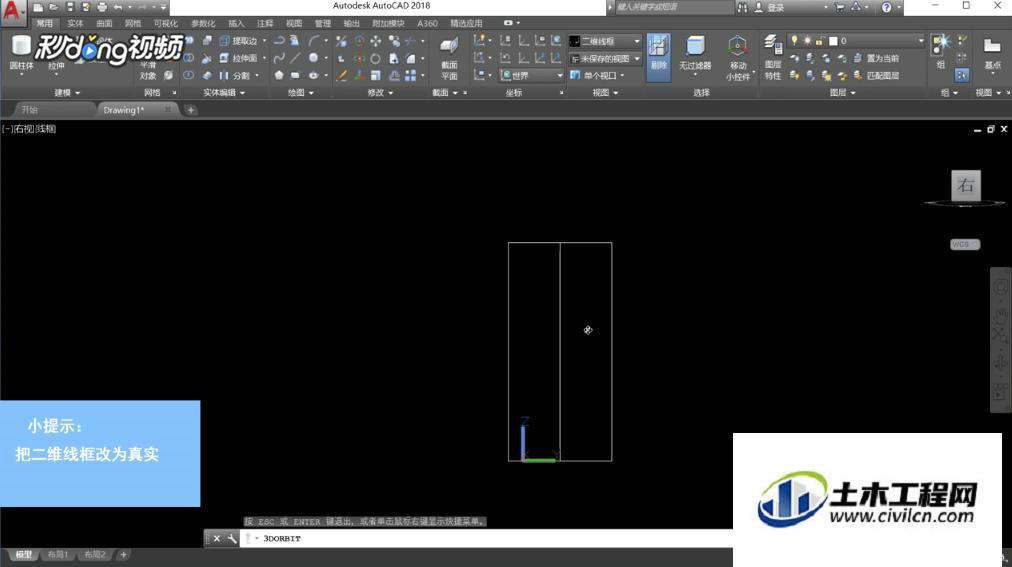Click the 右 face on the ViewCube
Screen dimensions: 1012x567
(966, 185)
